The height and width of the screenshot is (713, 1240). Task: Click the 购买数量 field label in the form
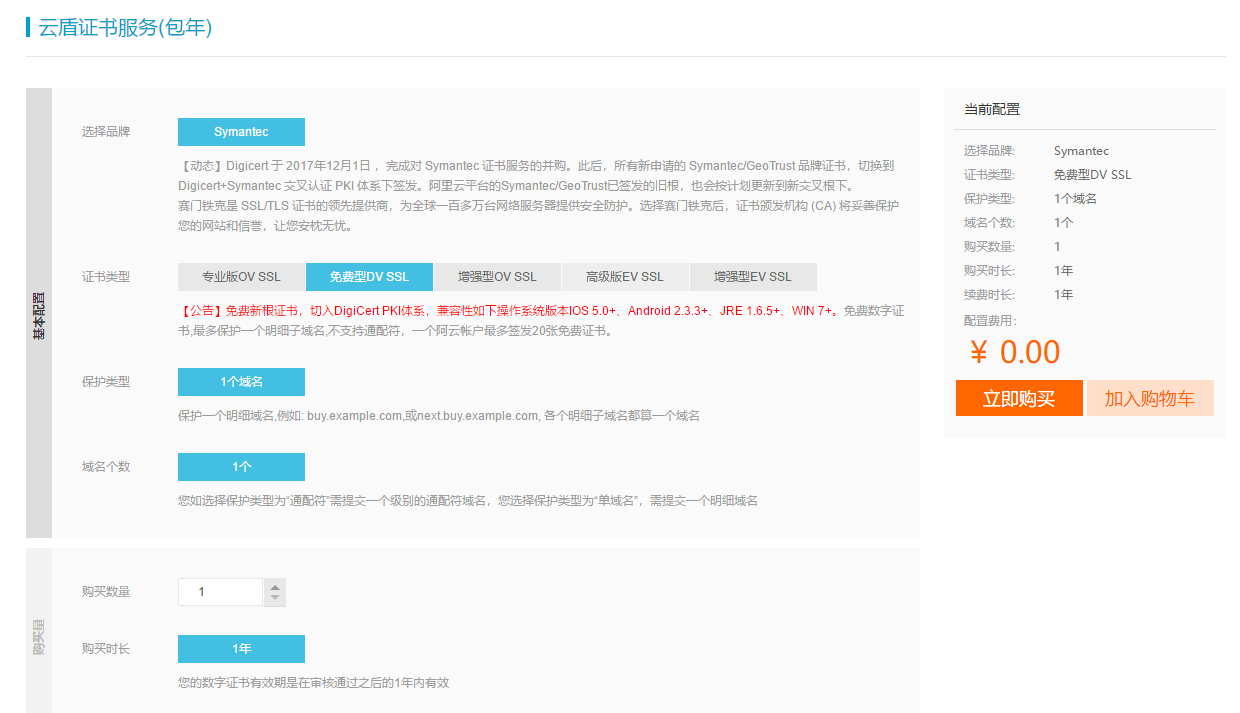106,592
